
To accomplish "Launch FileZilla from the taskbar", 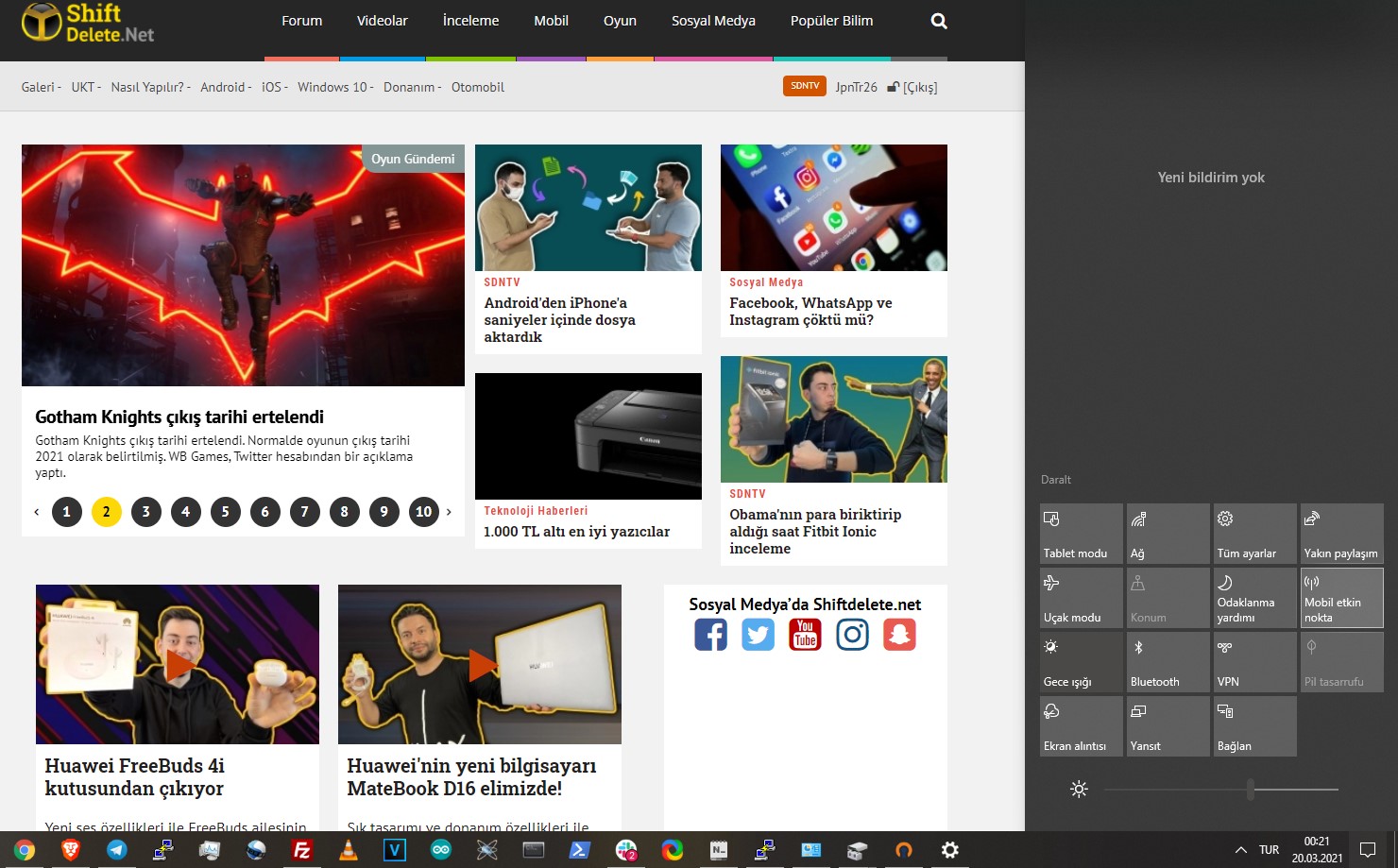I will point(302,850).
